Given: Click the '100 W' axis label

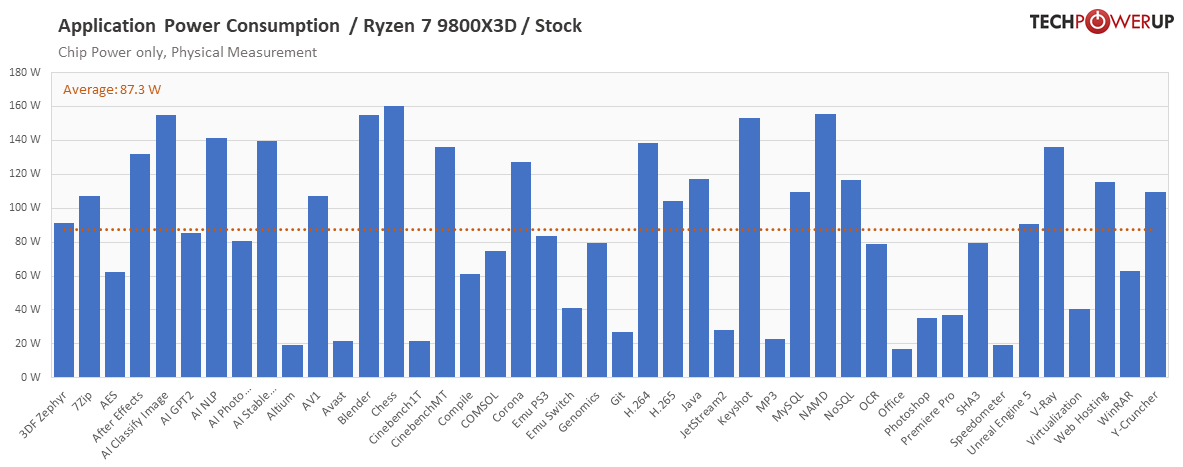Looking at the screenshot, I should click(x=25, y=208).
